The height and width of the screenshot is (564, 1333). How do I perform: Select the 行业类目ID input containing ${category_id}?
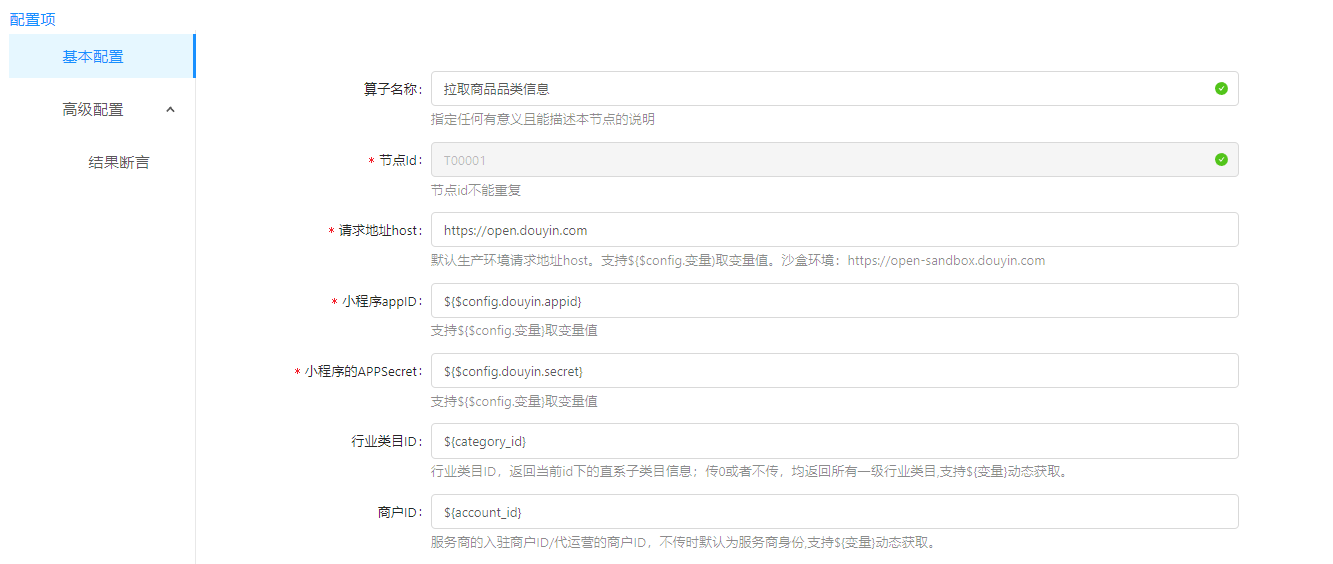point(834,442)
